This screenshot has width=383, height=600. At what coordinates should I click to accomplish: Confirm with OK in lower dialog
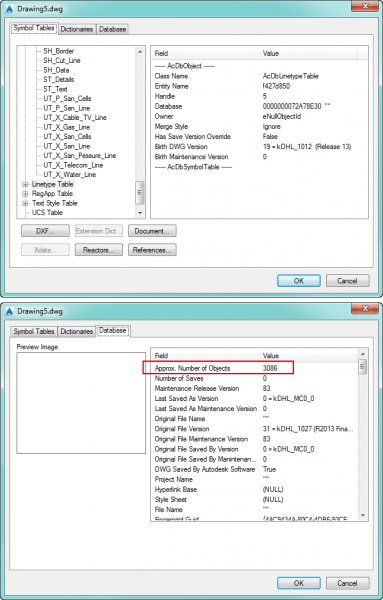(x=299, y=583)
